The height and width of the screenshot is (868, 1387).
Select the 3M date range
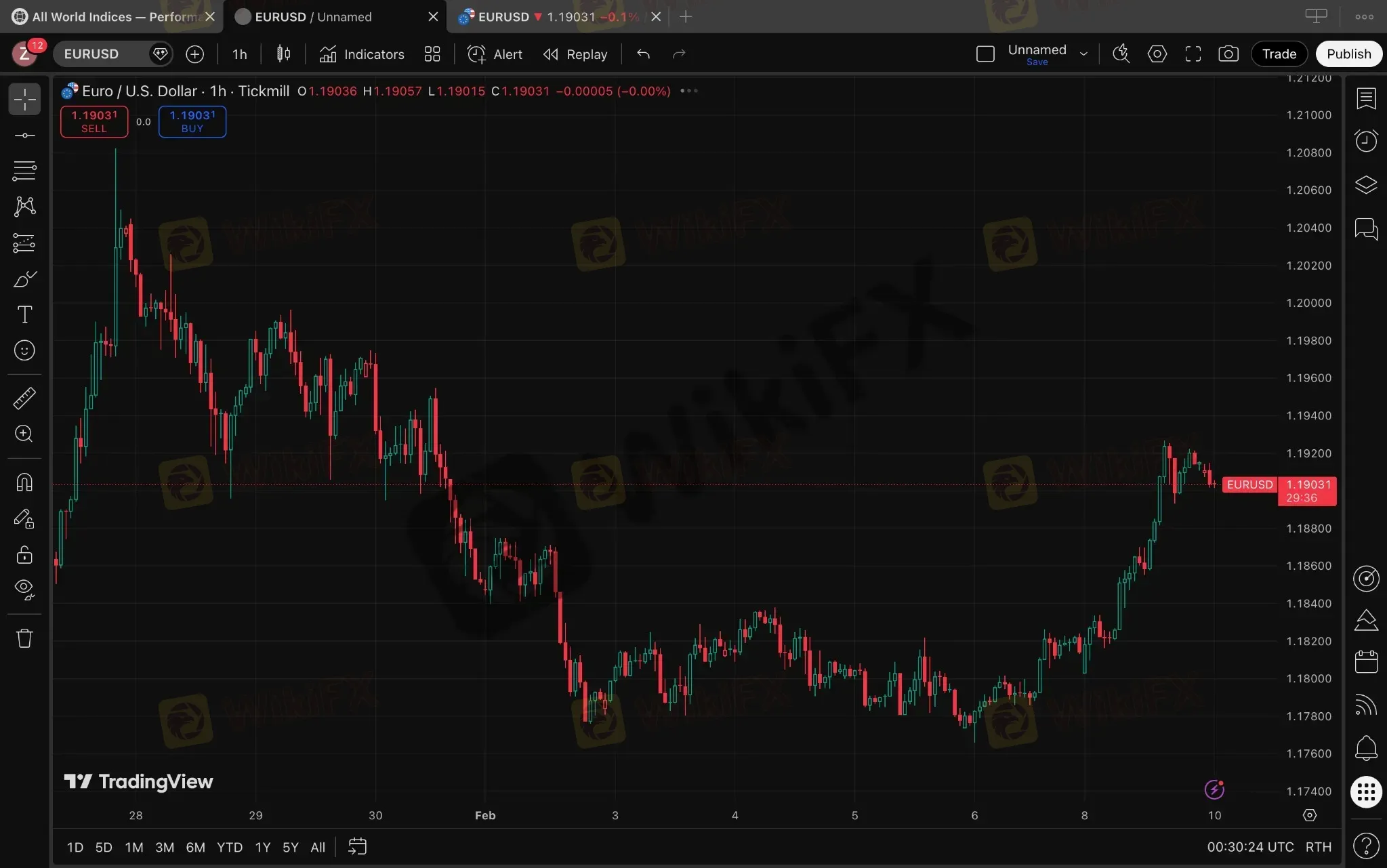click(164, 847)
